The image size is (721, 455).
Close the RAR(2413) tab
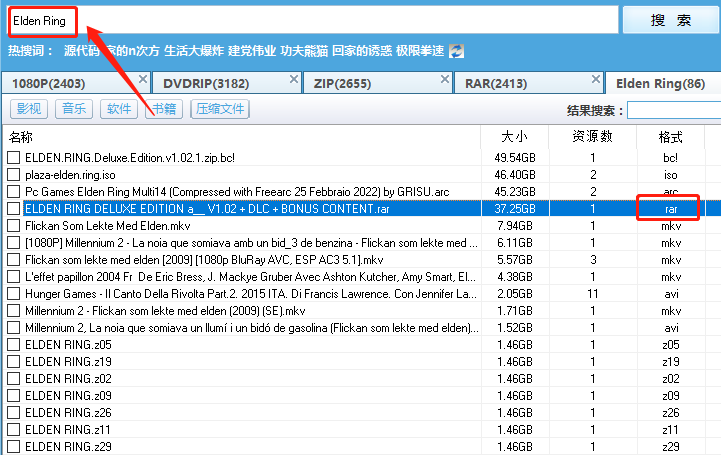pos(595,79)
